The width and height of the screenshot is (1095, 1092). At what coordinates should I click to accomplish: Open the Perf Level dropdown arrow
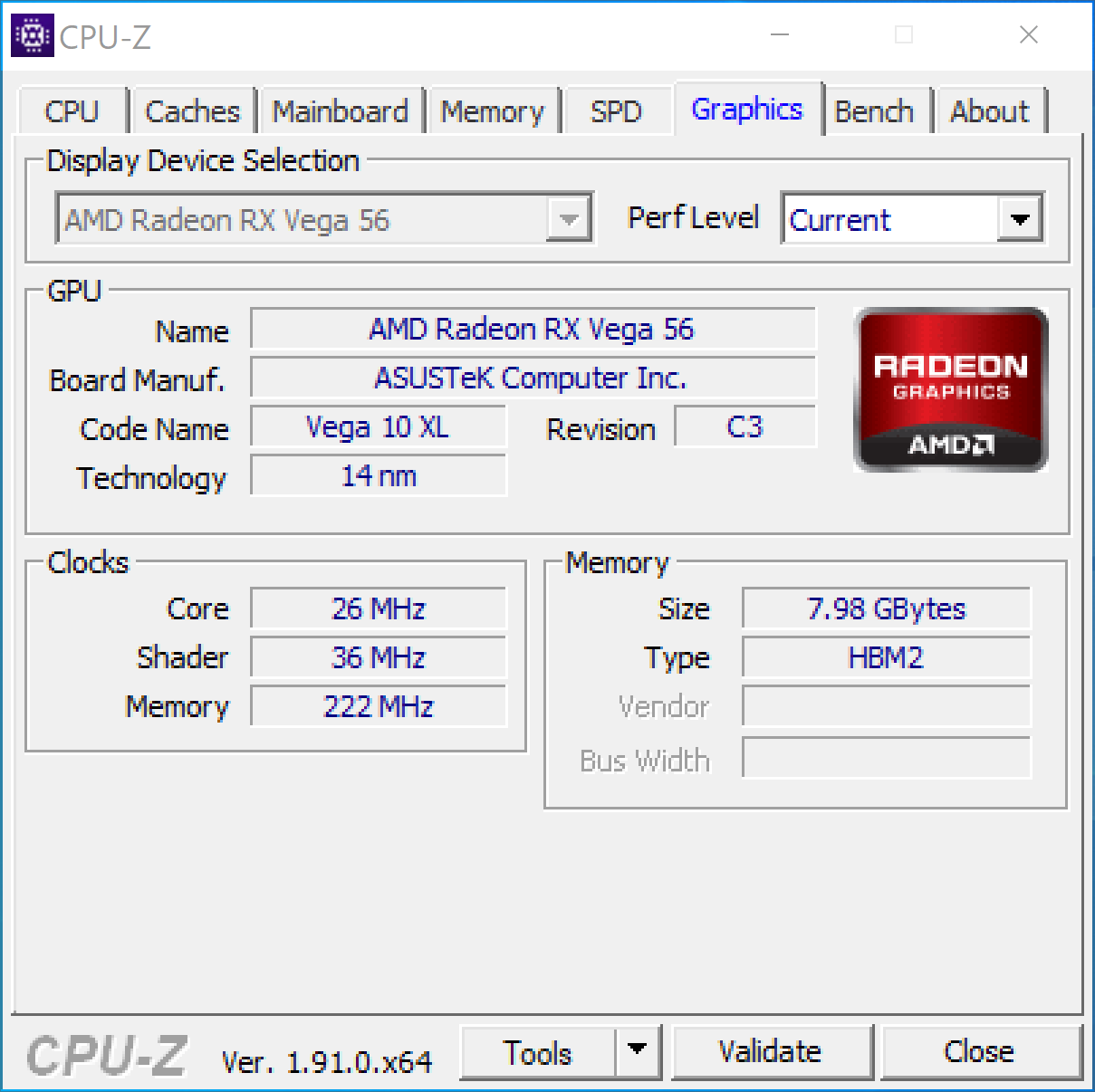click(1020, 219)
